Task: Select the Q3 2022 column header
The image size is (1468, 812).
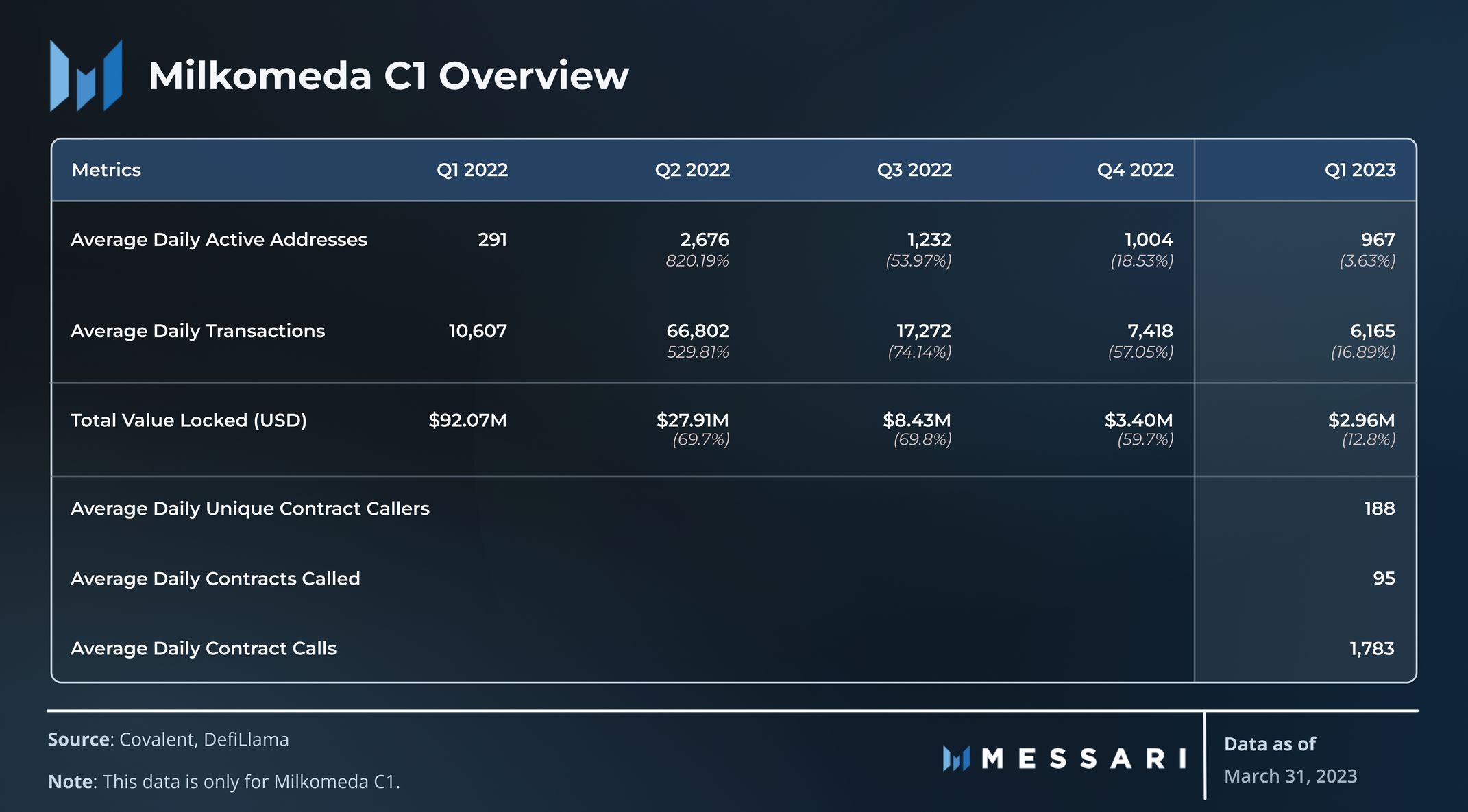Action: pos(914,170)
